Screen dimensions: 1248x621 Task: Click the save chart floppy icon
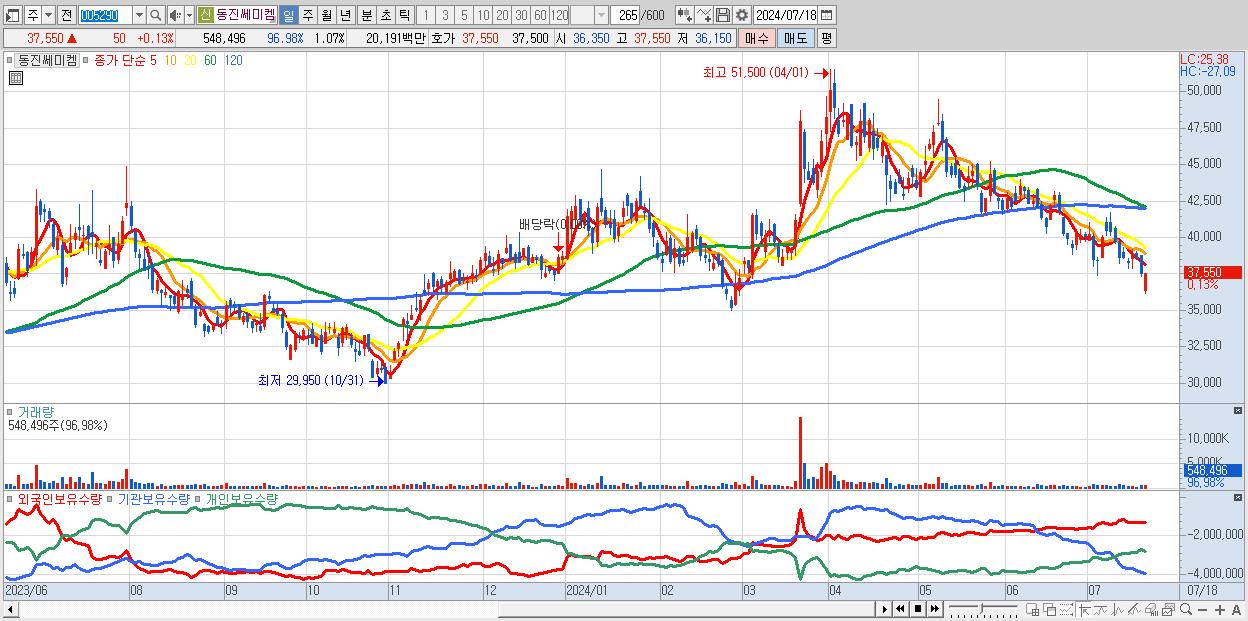coord(723,15)
